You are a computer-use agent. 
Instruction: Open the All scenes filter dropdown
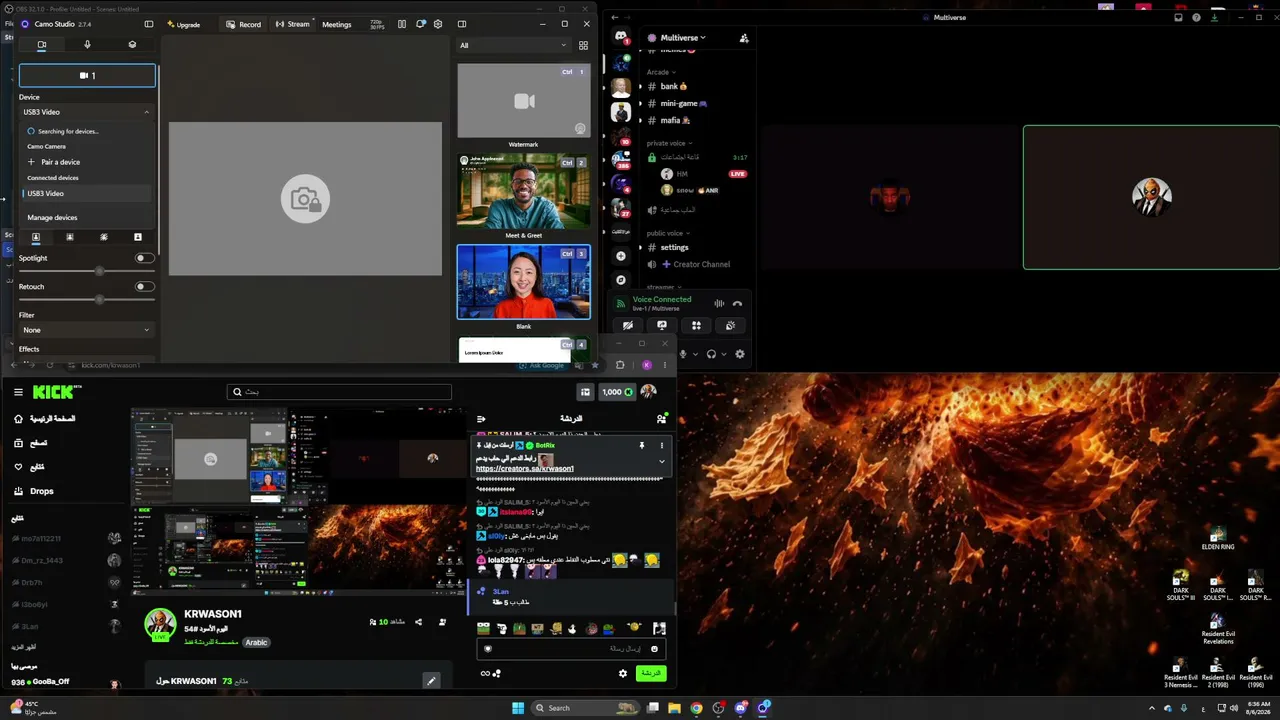(x=514, y=45)
